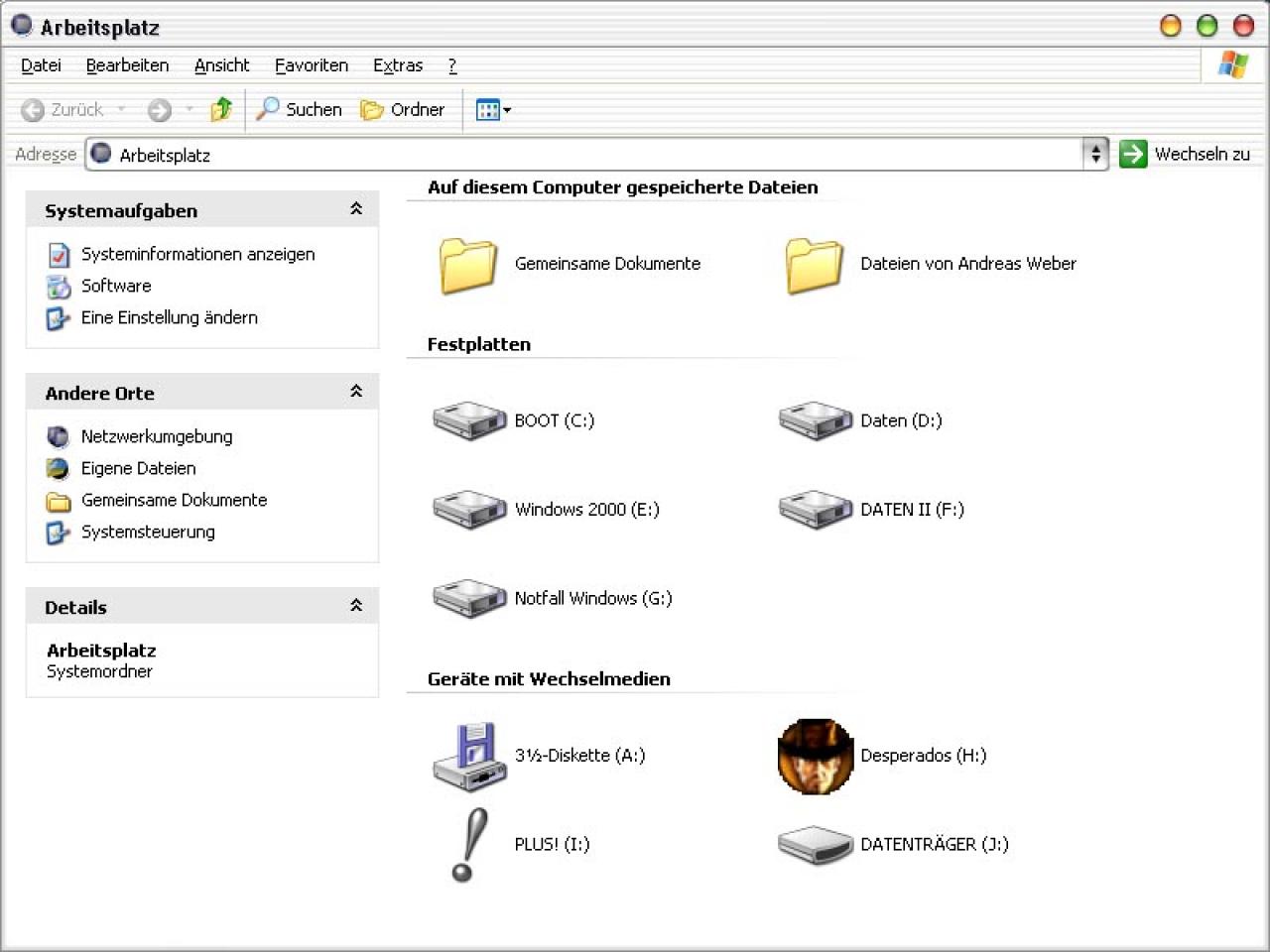The height and width of the screenshot is (952, 1270).
Task: Open the Bearbeiten menu
Action: click(127, 65)
